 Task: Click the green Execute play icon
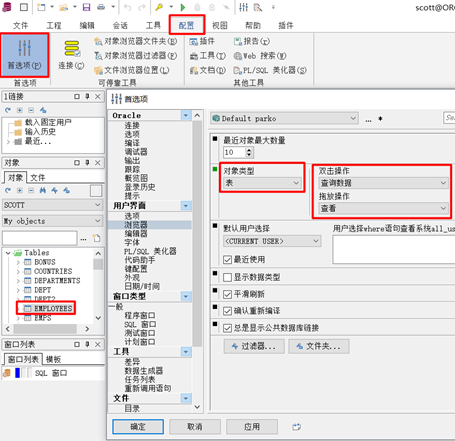(x=183, y=7)
